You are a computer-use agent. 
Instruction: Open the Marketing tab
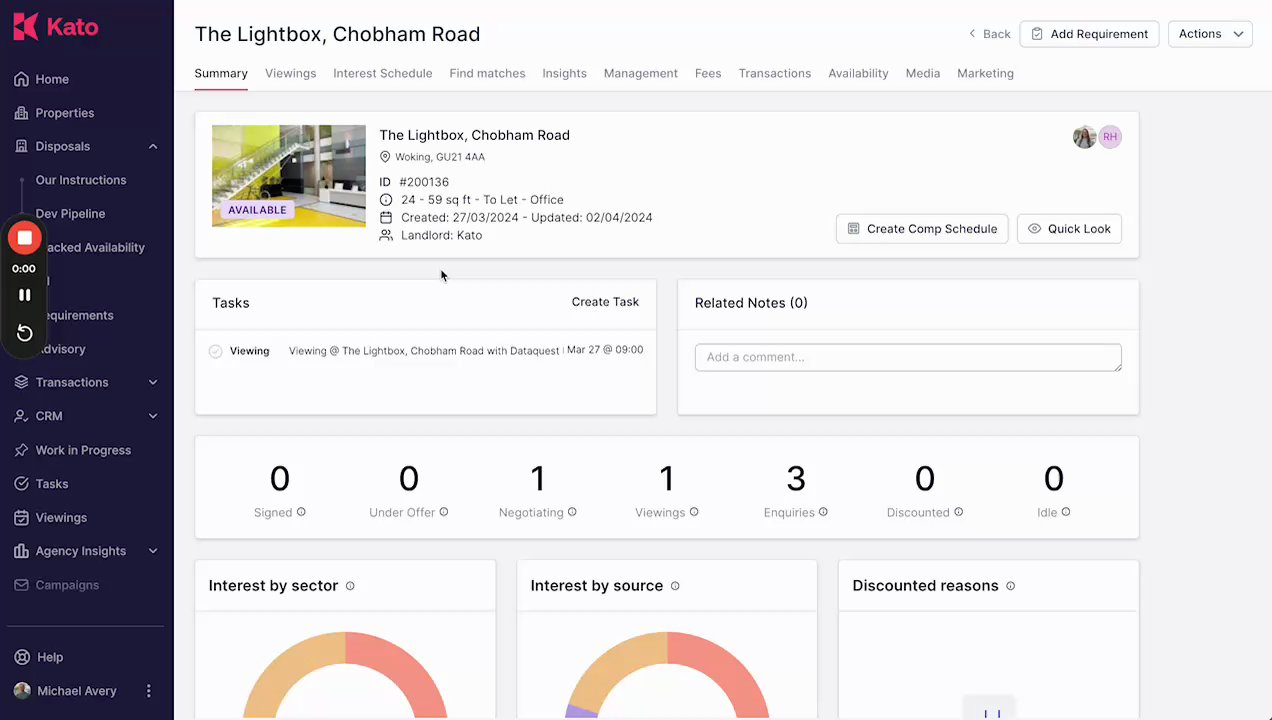[x=985, y=73]
